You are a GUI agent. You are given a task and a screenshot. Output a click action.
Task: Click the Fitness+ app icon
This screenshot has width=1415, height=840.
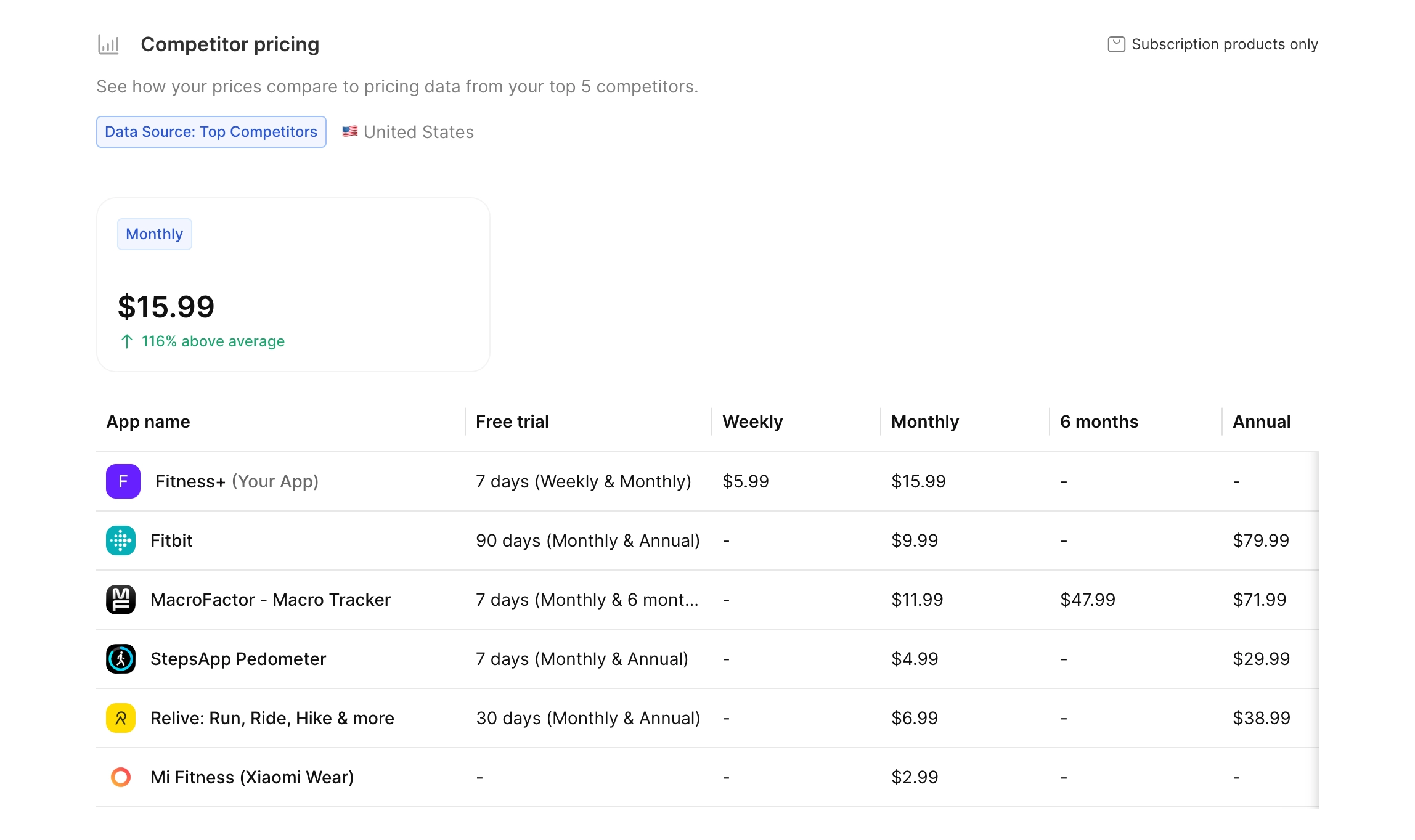122,481
